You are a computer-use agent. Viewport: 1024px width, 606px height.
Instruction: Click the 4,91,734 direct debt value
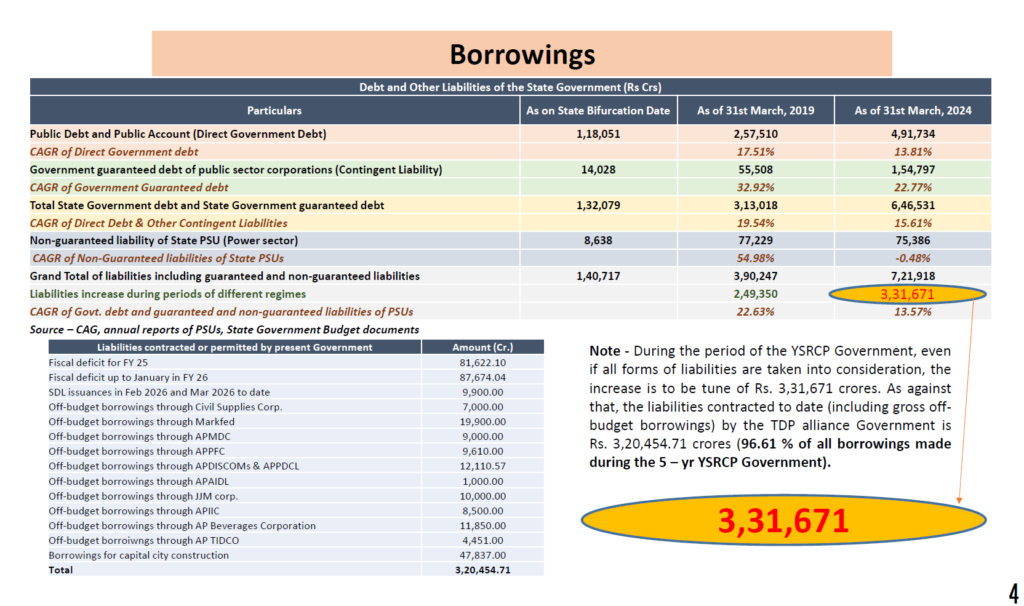point(912,133)
